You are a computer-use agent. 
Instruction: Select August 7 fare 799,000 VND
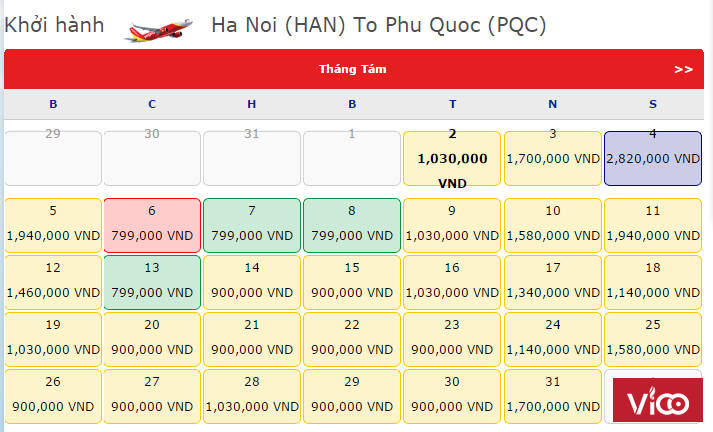tap(252, 225)
